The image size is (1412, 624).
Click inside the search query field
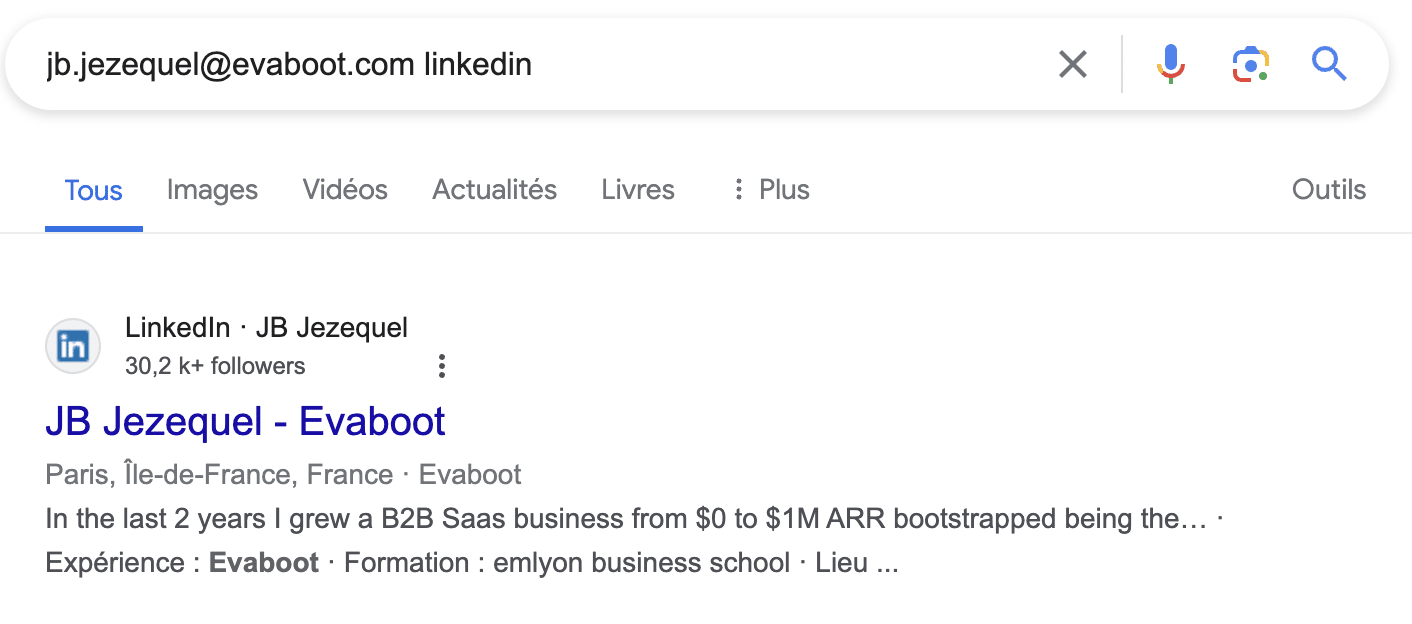pos(400,63)
